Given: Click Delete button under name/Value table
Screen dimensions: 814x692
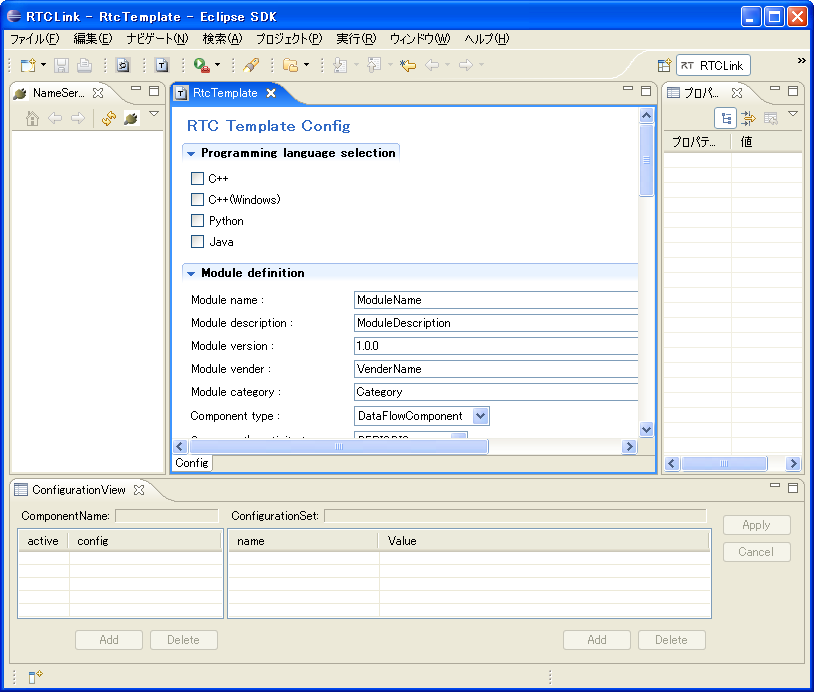Looking at the screenshot, I should (x=671, y=640).
